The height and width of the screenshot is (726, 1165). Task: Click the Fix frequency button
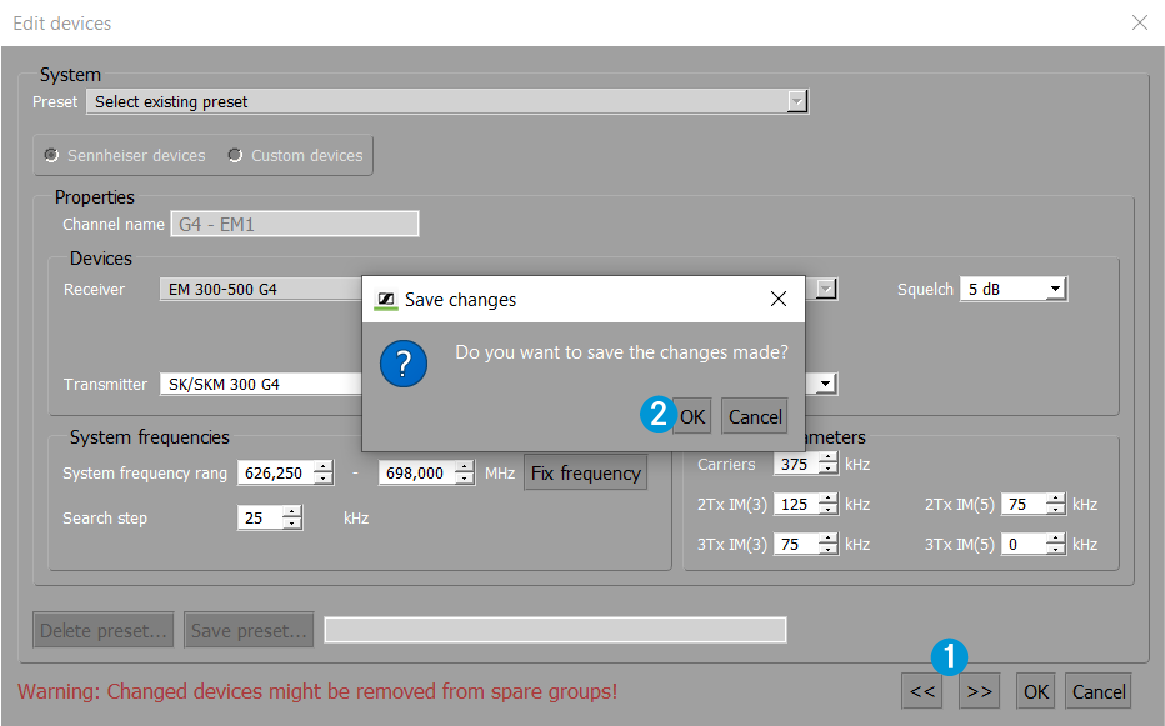585,472
